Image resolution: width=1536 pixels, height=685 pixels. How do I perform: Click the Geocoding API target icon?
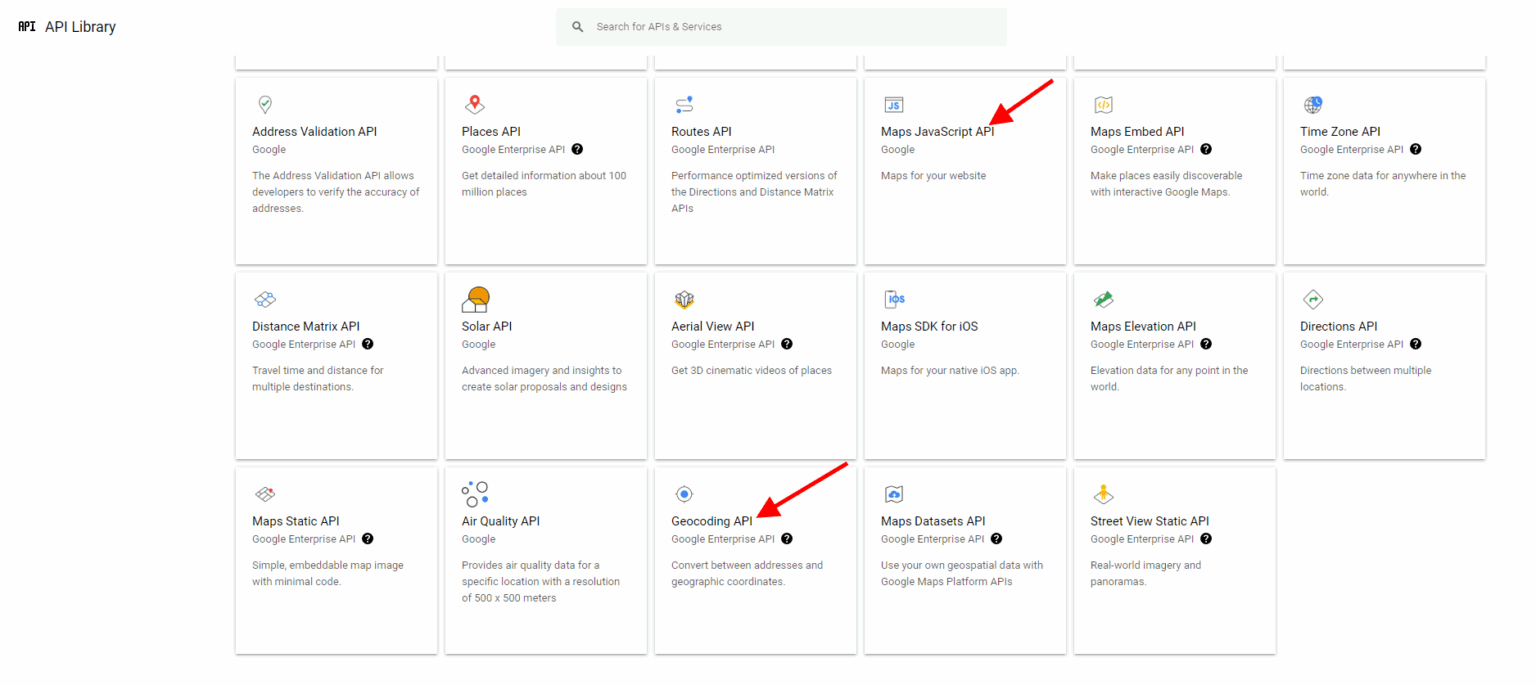point(684,493)
